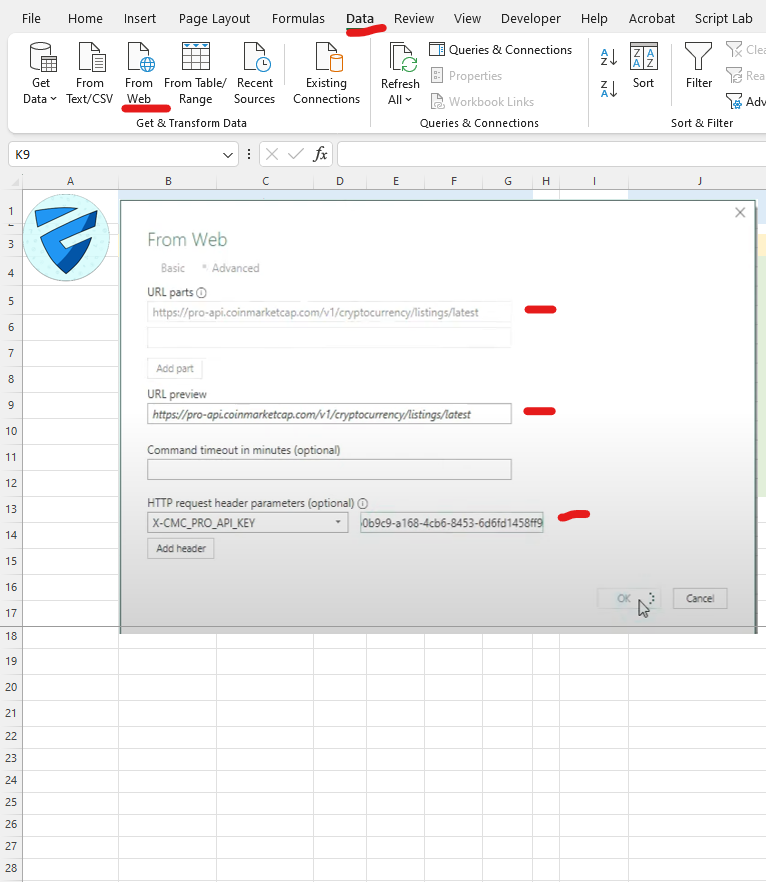Click the Filter funnel icon
The image size is (766, 882).
point(699,58)
